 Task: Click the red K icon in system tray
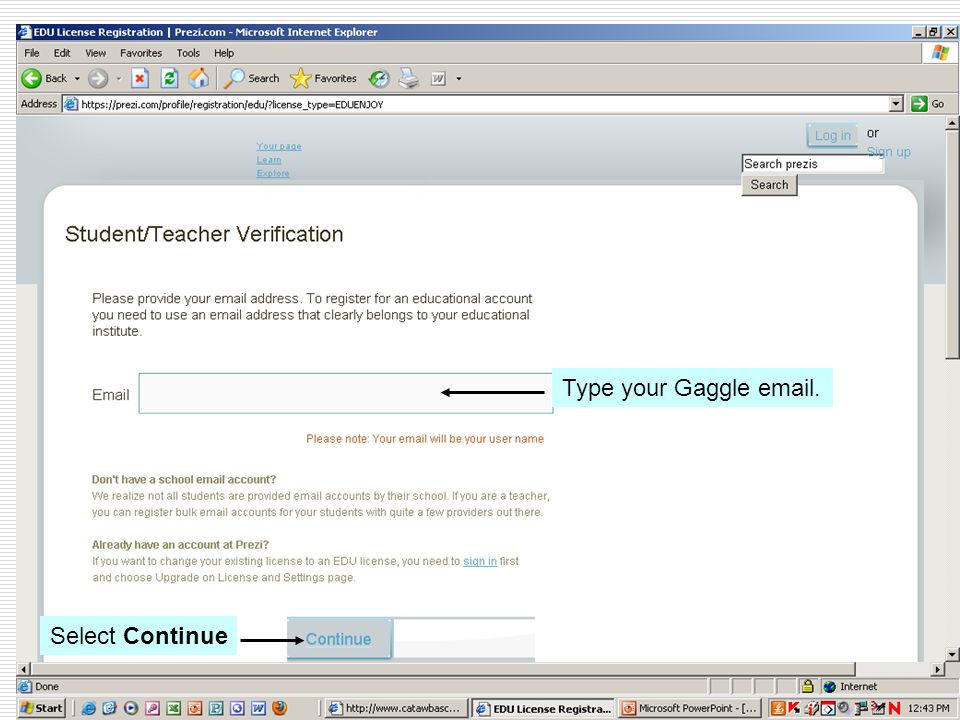[794, 708]
